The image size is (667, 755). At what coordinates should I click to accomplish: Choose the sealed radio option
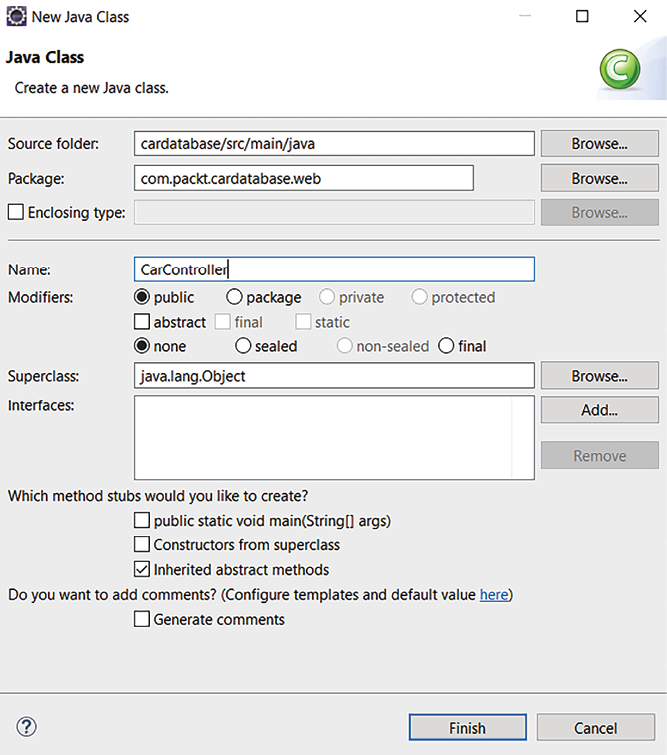click(243, 346)
